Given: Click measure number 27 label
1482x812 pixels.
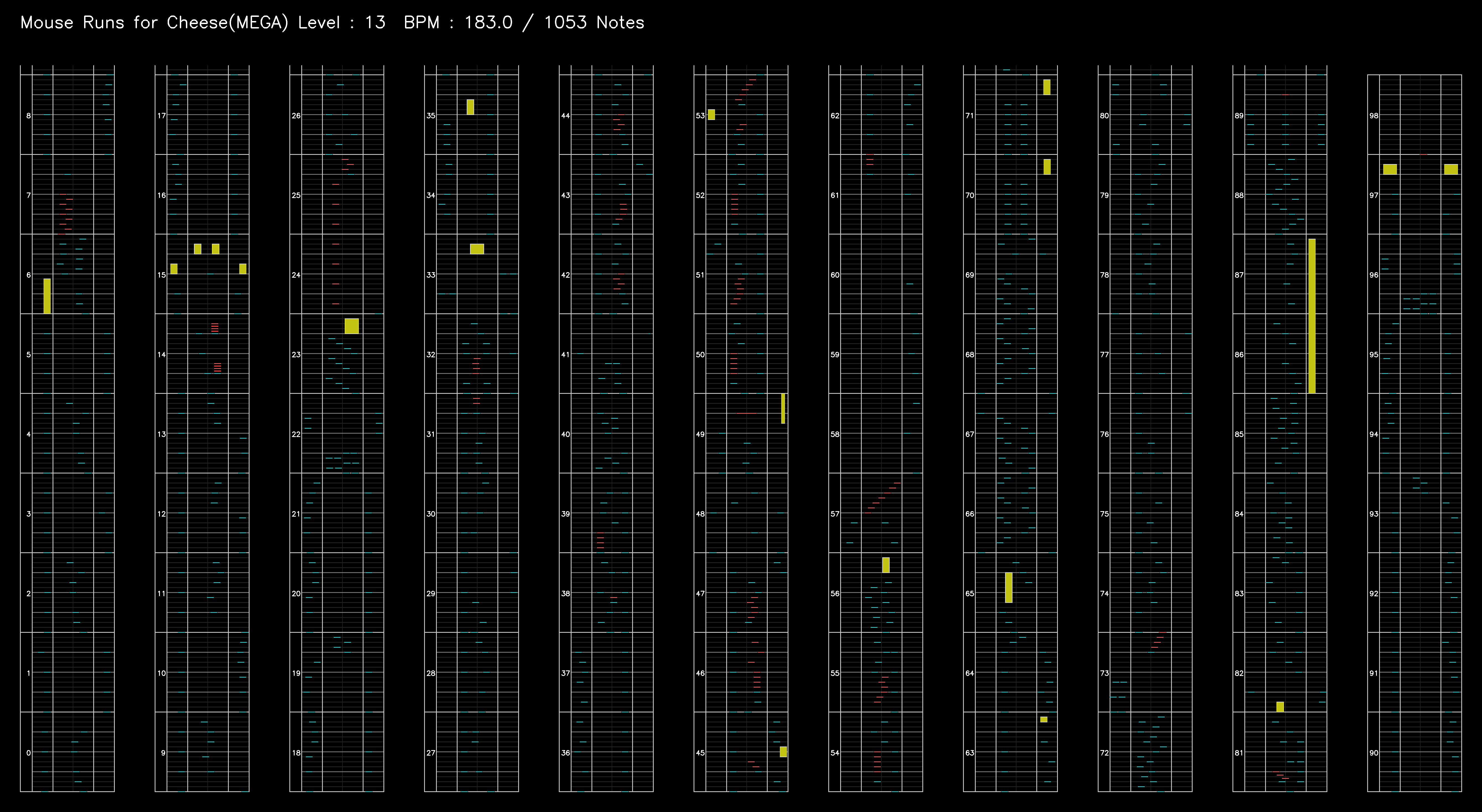Looking at the screenshot, I should coord(431,753).
